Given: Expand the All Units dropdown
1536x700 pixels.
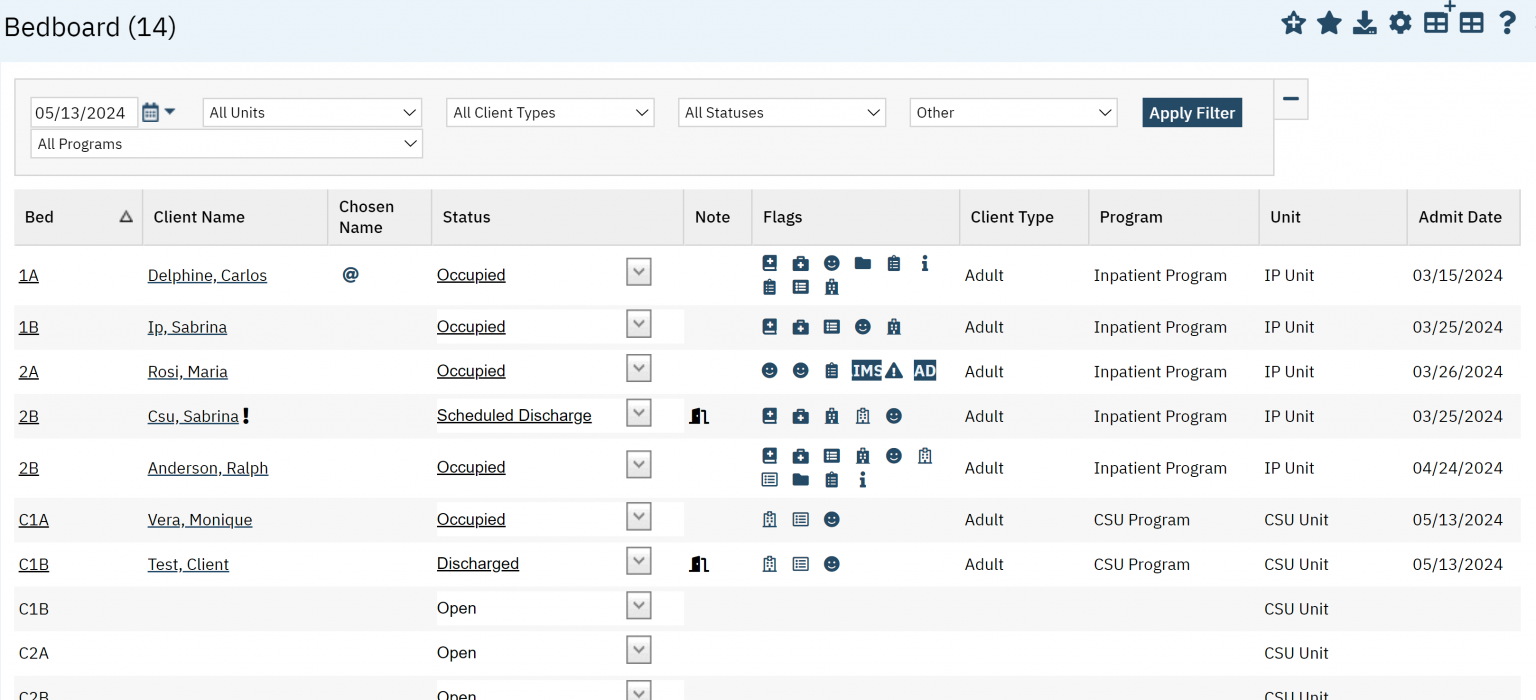Looking at the screenshot, I should (x=312, y=113).
